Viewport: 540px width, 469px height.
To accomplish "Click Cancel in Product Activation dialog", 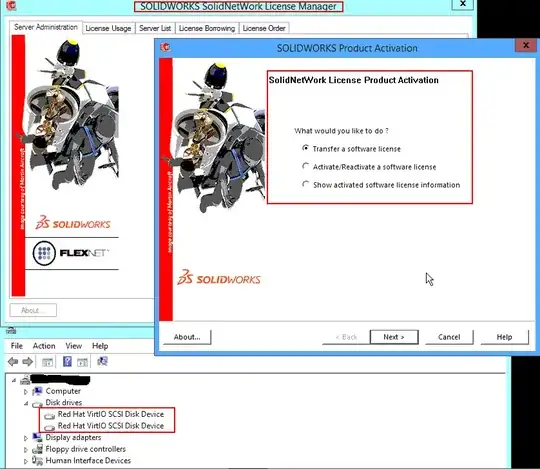I will [x=449, y=337].
